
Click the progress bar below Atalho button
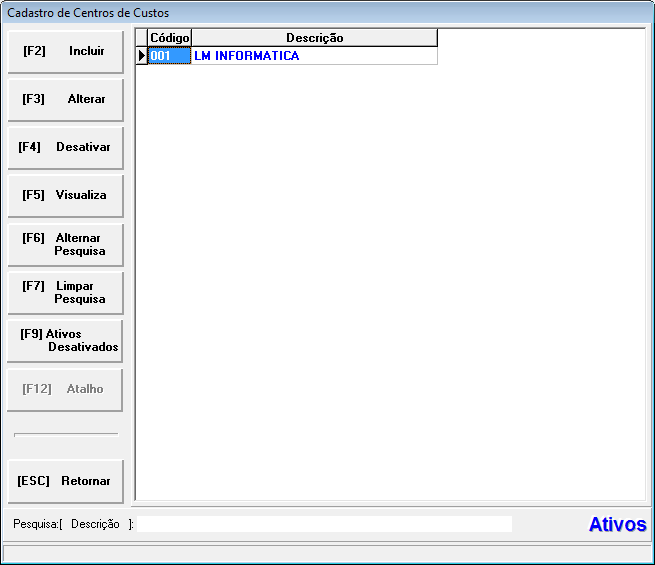pyautogui.click(x=66, y=435)
